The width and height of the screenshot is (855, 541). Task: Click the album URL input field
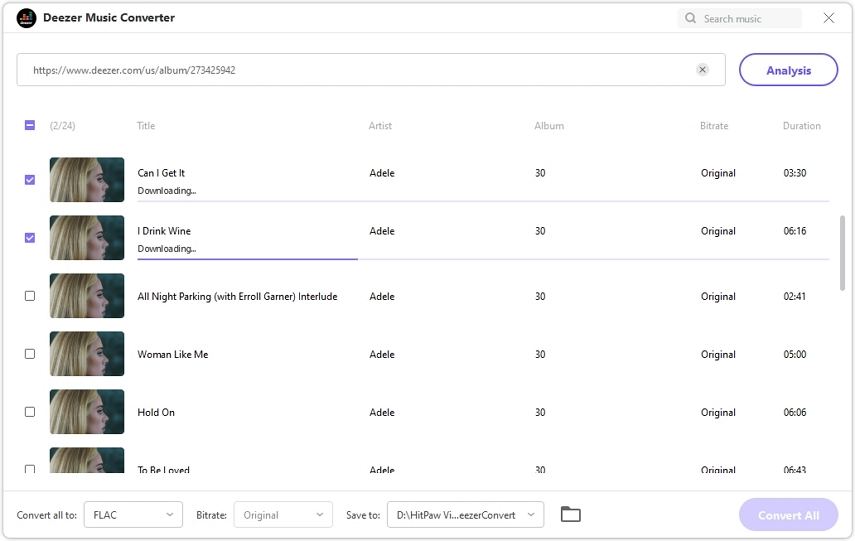[x=371, y=70]
